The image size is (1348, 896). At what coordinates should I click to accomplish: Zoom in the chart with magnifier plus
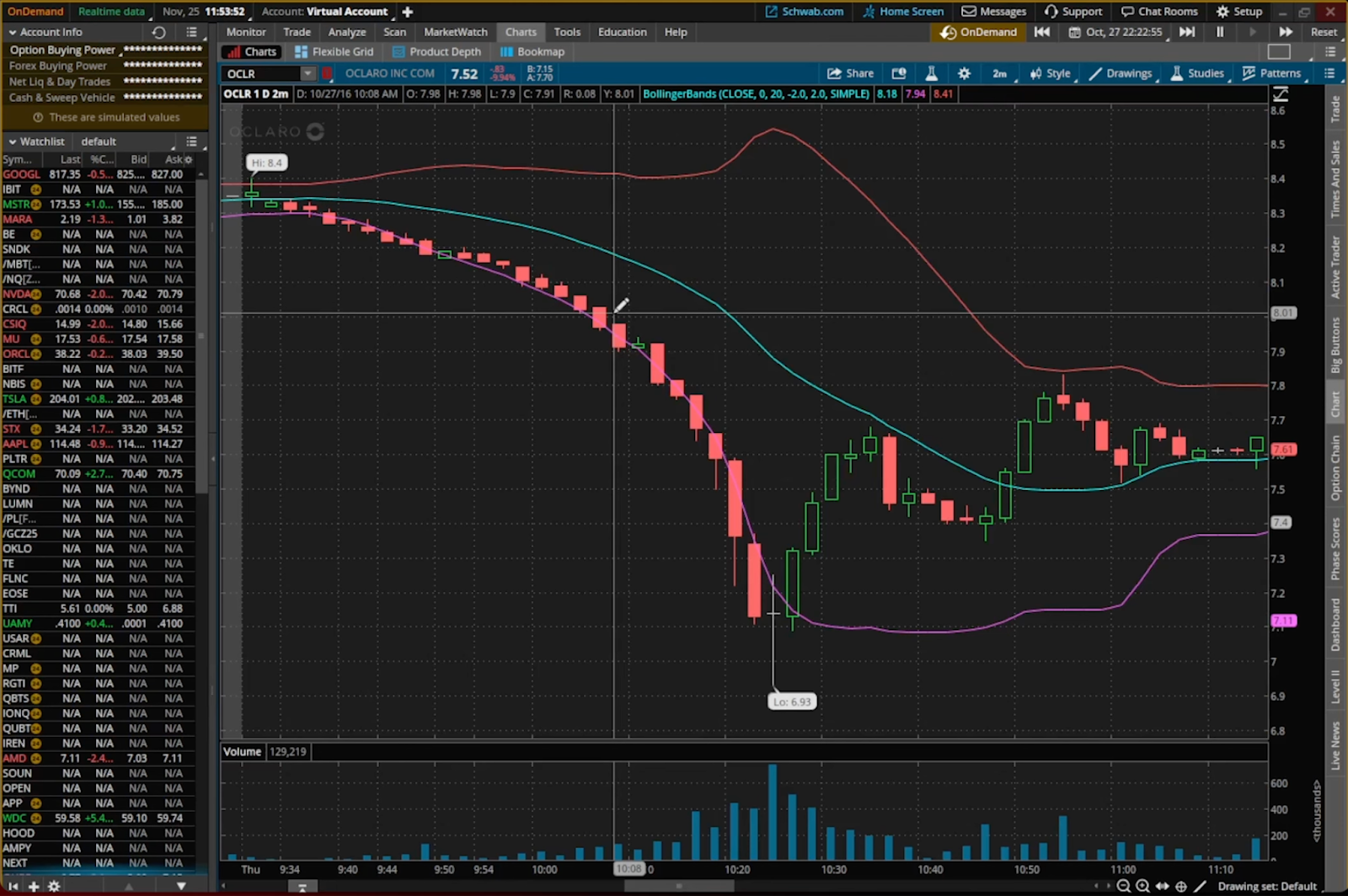click(1142, 886)
